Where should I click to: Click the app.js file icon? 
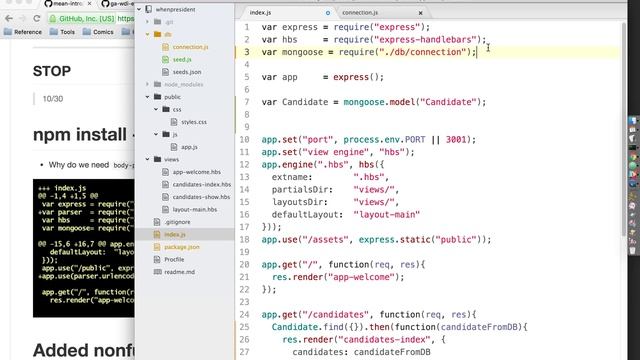point(174,147)
